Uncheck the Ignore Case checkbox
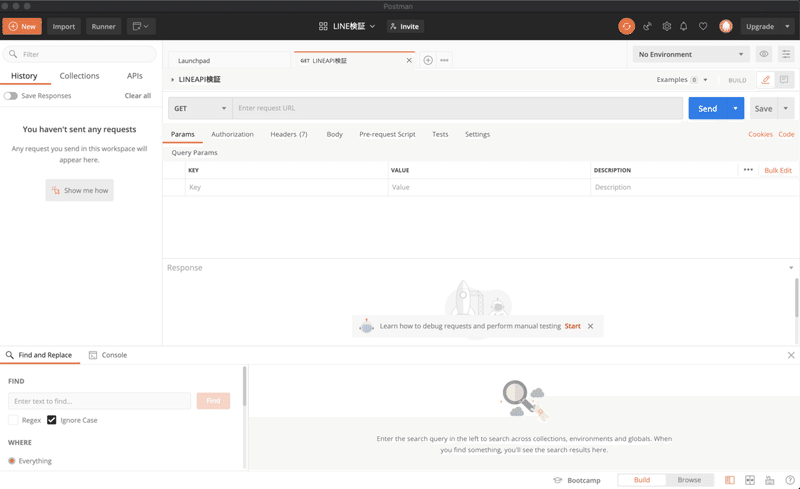Viewport: 800px width, 489px height. click(52, 420)
